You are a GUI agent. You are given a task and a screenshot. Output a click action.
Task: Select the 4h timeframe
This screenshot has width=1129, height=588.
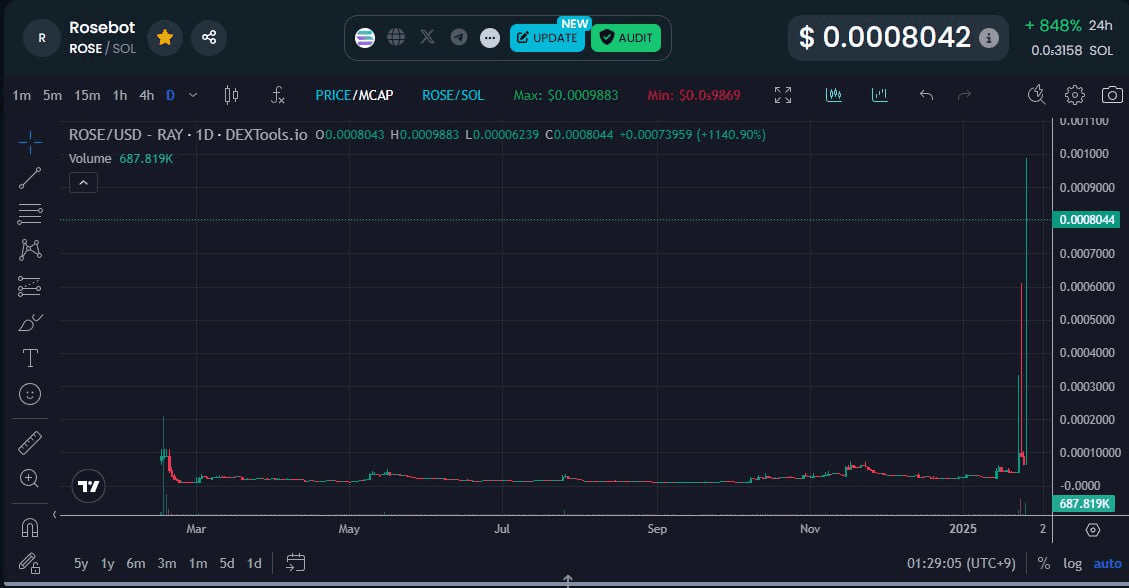(146, 95)
